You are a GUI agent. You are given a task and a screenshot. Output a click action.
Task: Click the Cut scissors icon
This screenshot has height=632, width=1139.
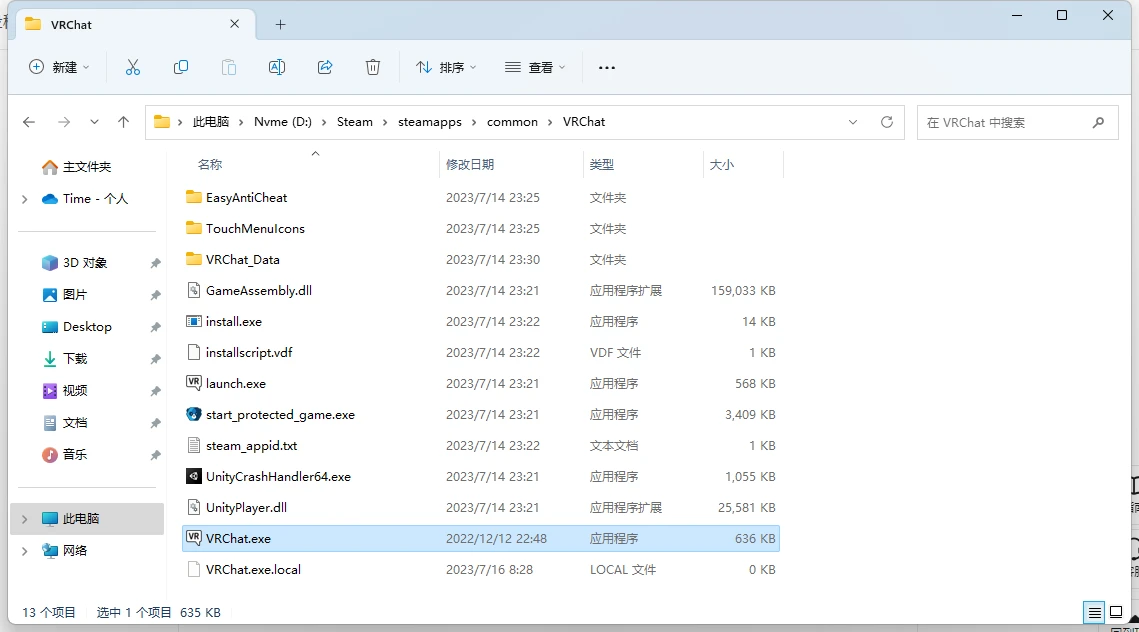[x=132, y=68]
